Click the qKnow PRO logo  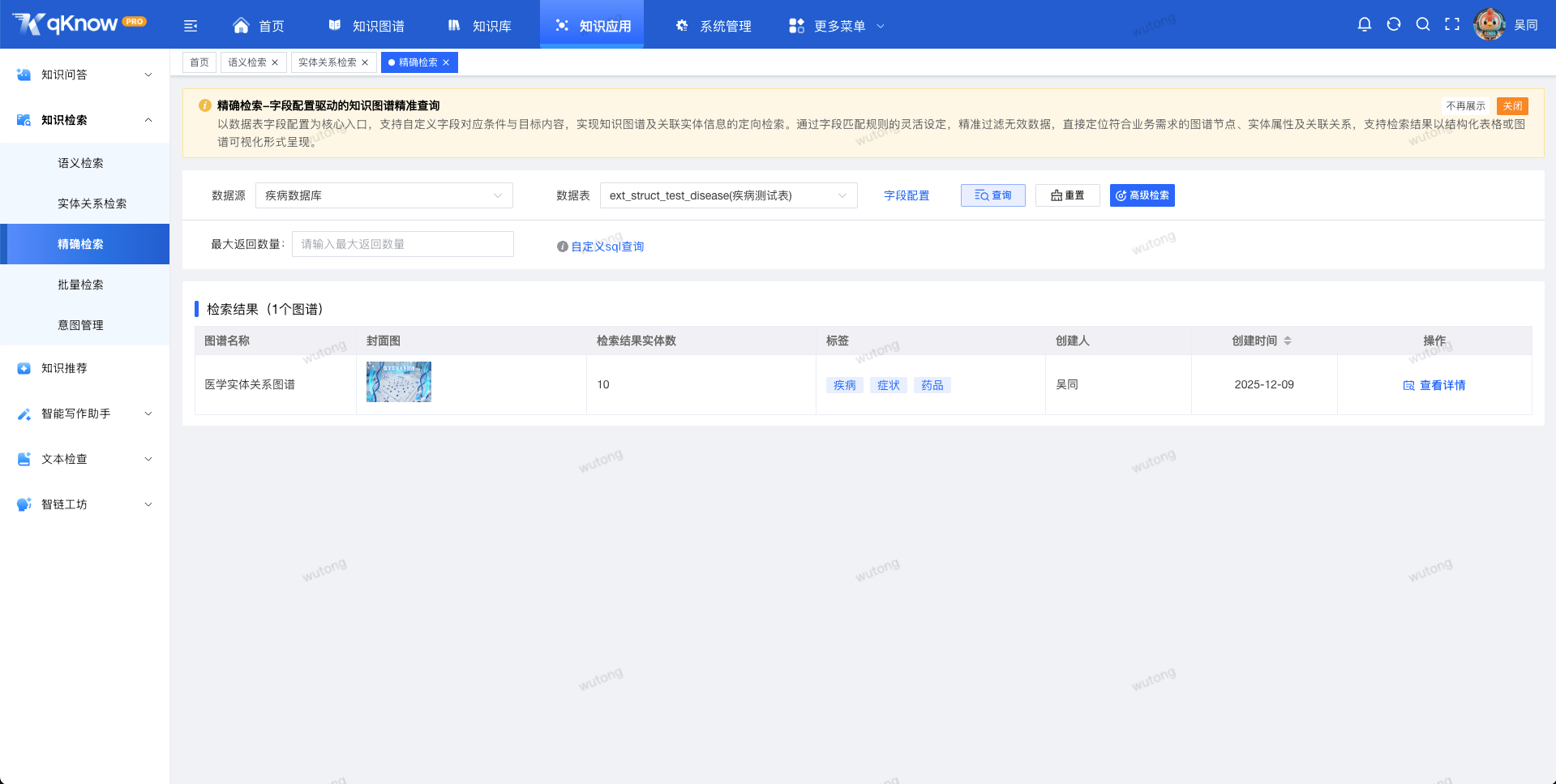pos(78,23)
